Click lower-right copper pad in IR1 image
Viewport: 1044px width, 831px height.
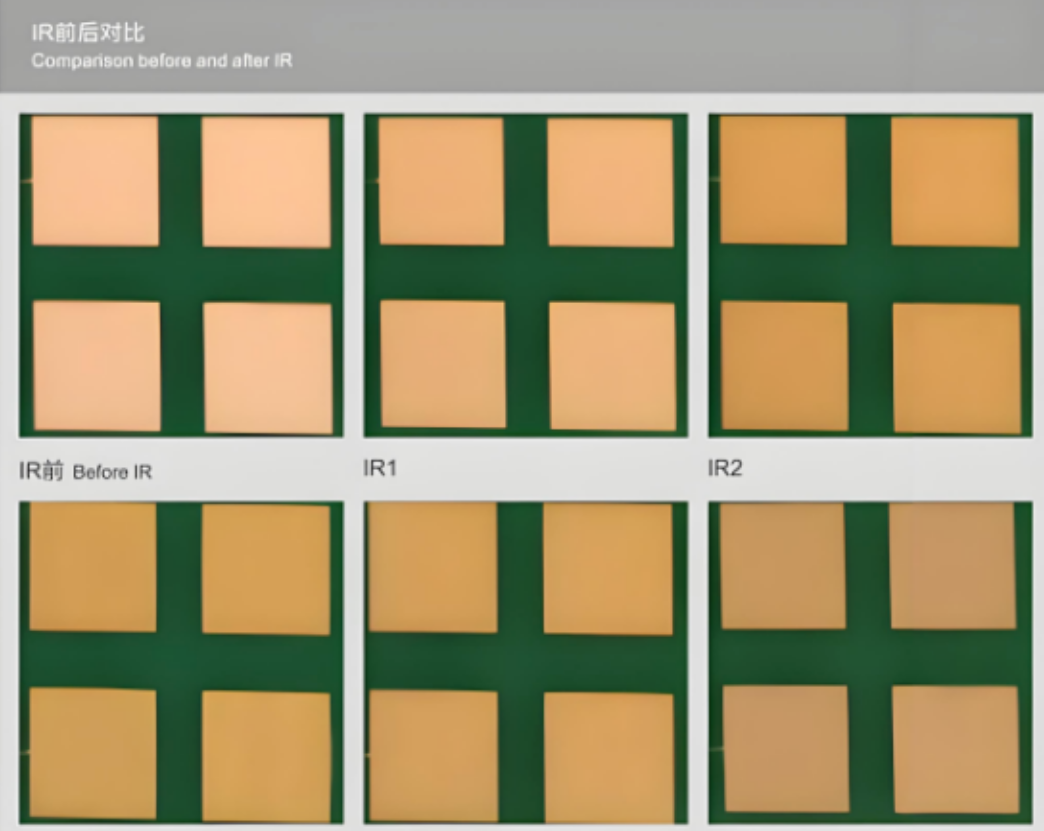612,366
